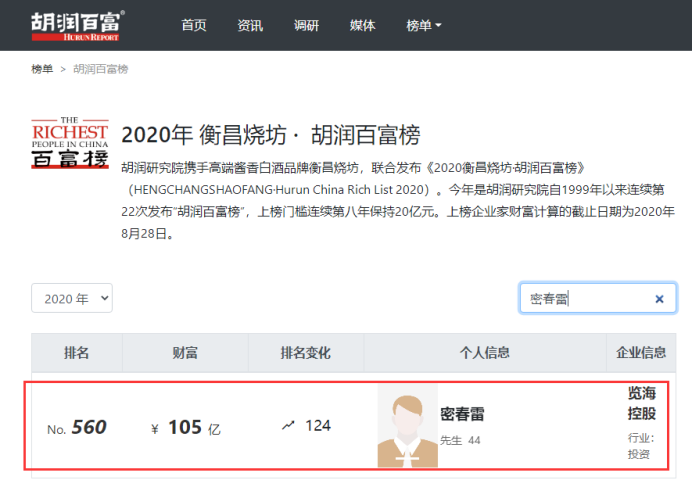Click the name 密春雷 in results
This screenshot has height=481, width=693.
click(x=462, y=414)
